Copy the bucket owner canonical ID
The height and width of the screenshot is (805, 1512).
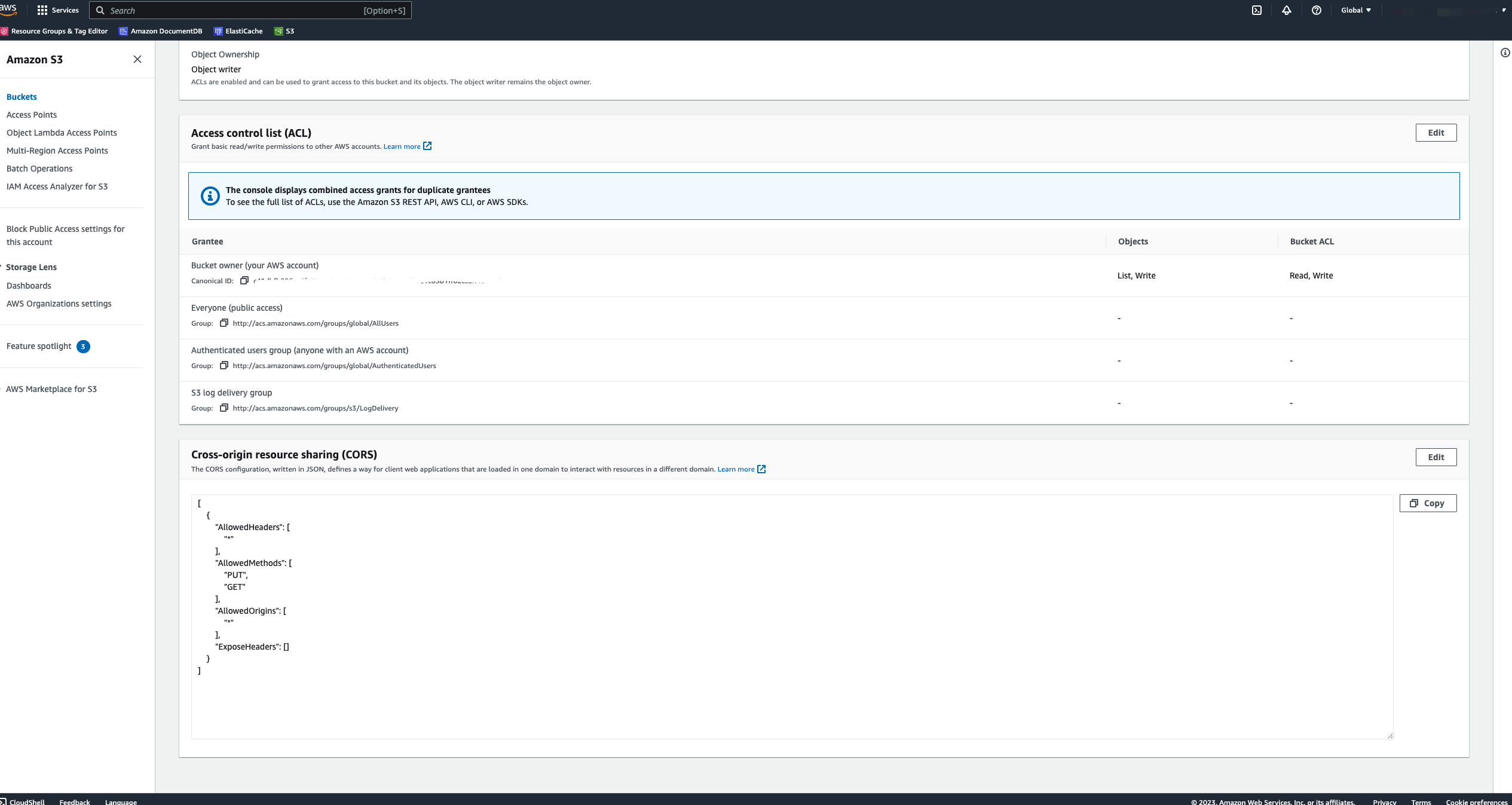pos(244,281)
